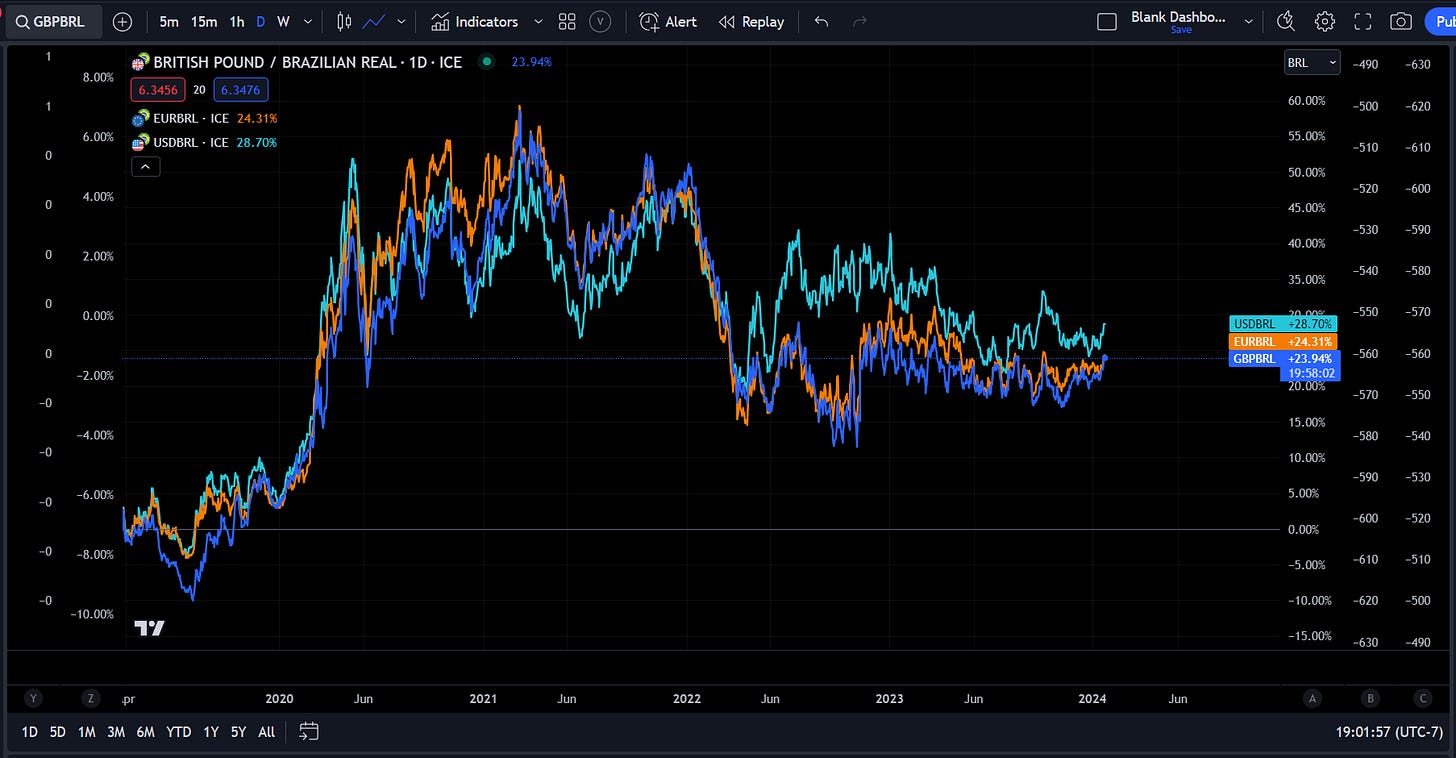Click the USDBRL +28.70% price label

coord(1283,324)
